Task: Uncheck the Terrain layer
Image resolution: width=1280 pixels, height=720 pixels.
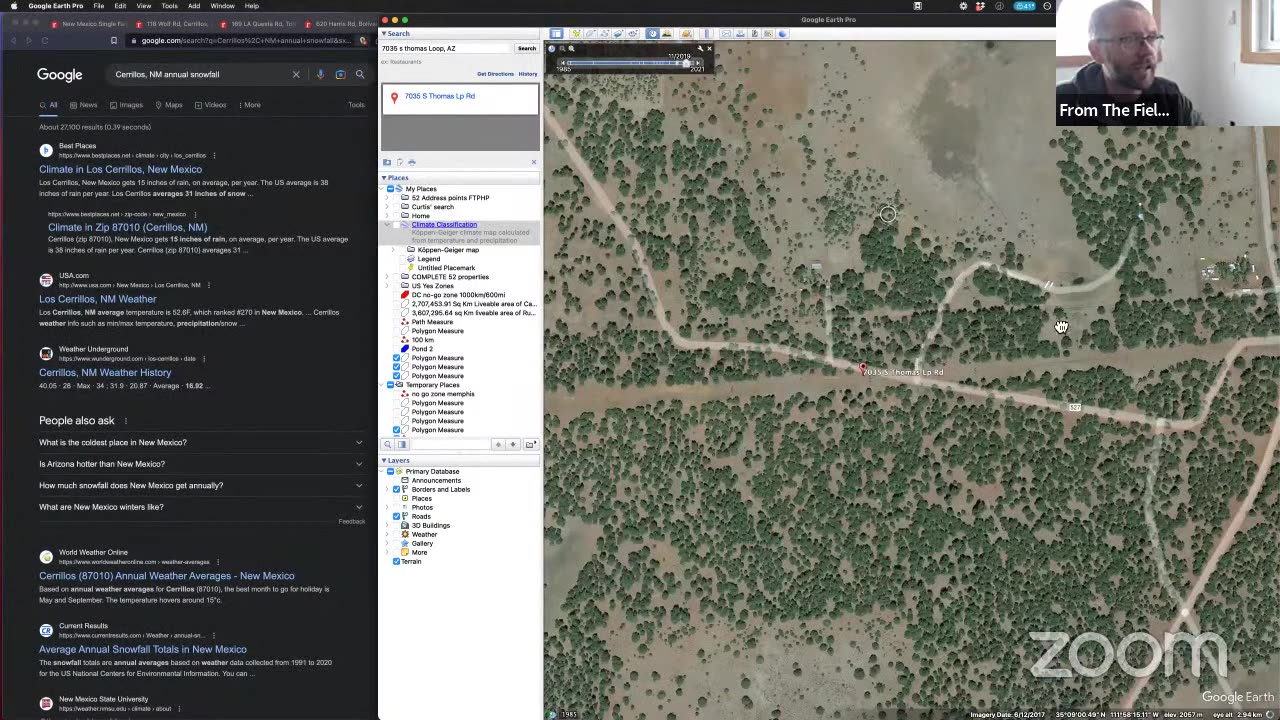Action: pyautogui.click(x=396, y=561)
